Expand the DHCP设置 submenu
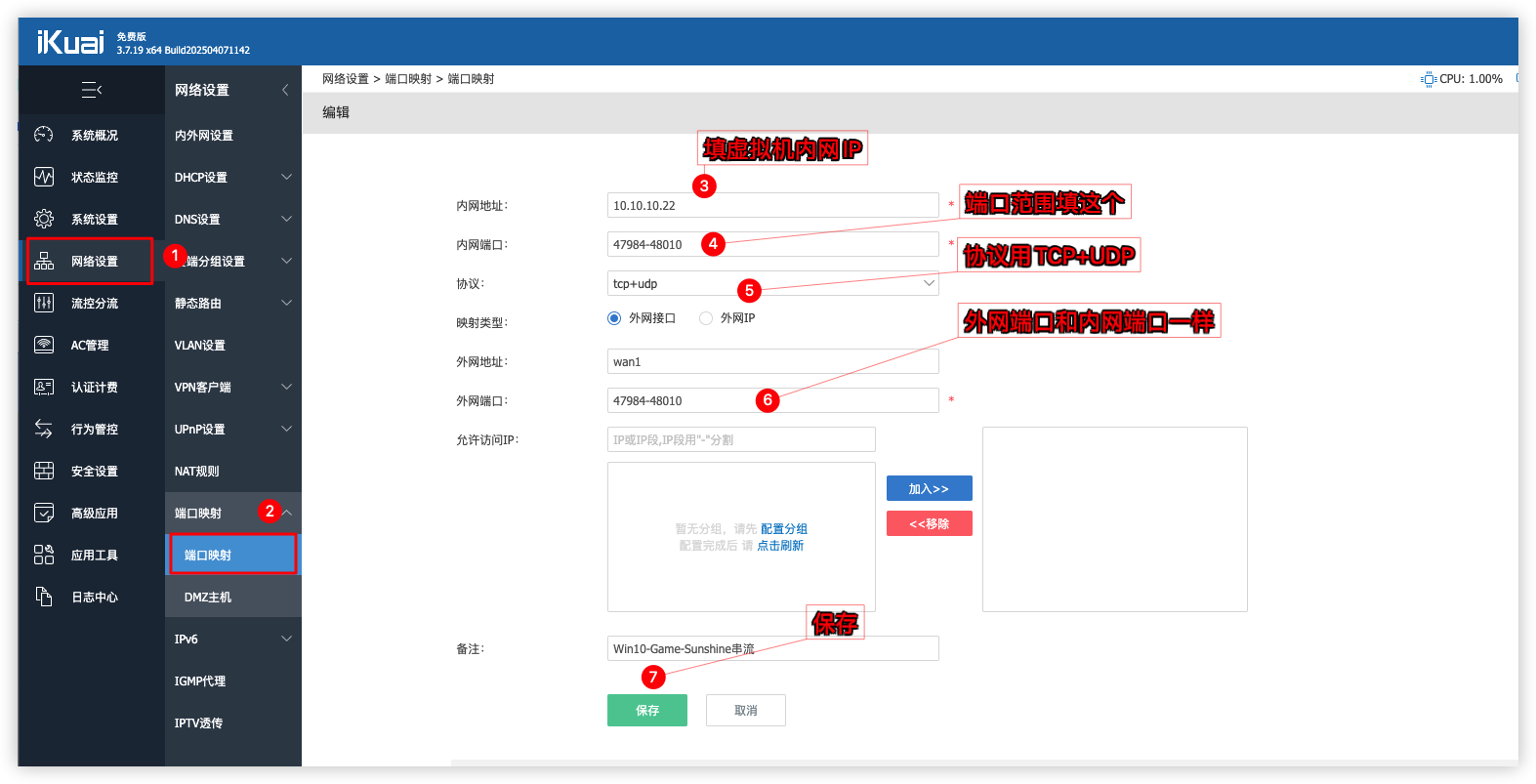The image size is (1536, 784). (x=287, y=177)
